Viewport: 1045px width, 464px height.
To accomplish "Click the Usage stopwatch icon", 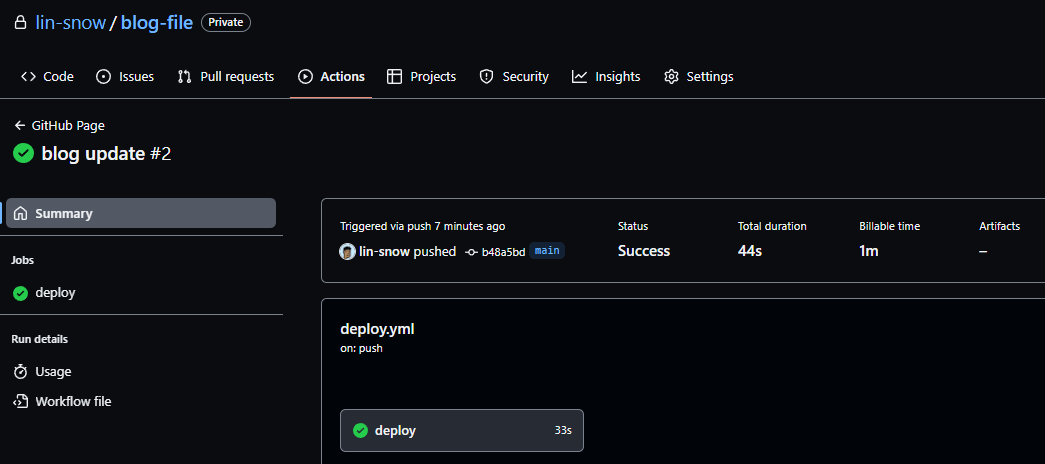I will click(21, 371).
